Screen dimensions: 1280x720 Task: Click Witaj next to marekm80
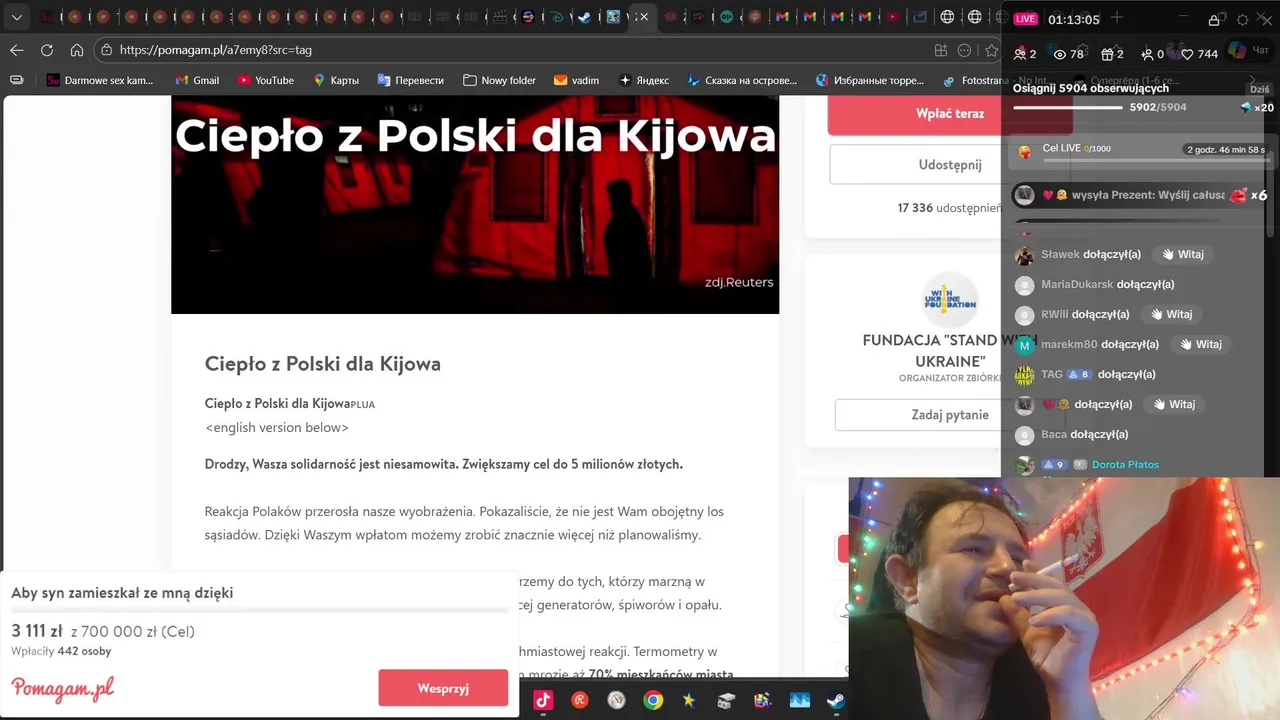point(1200,344)
